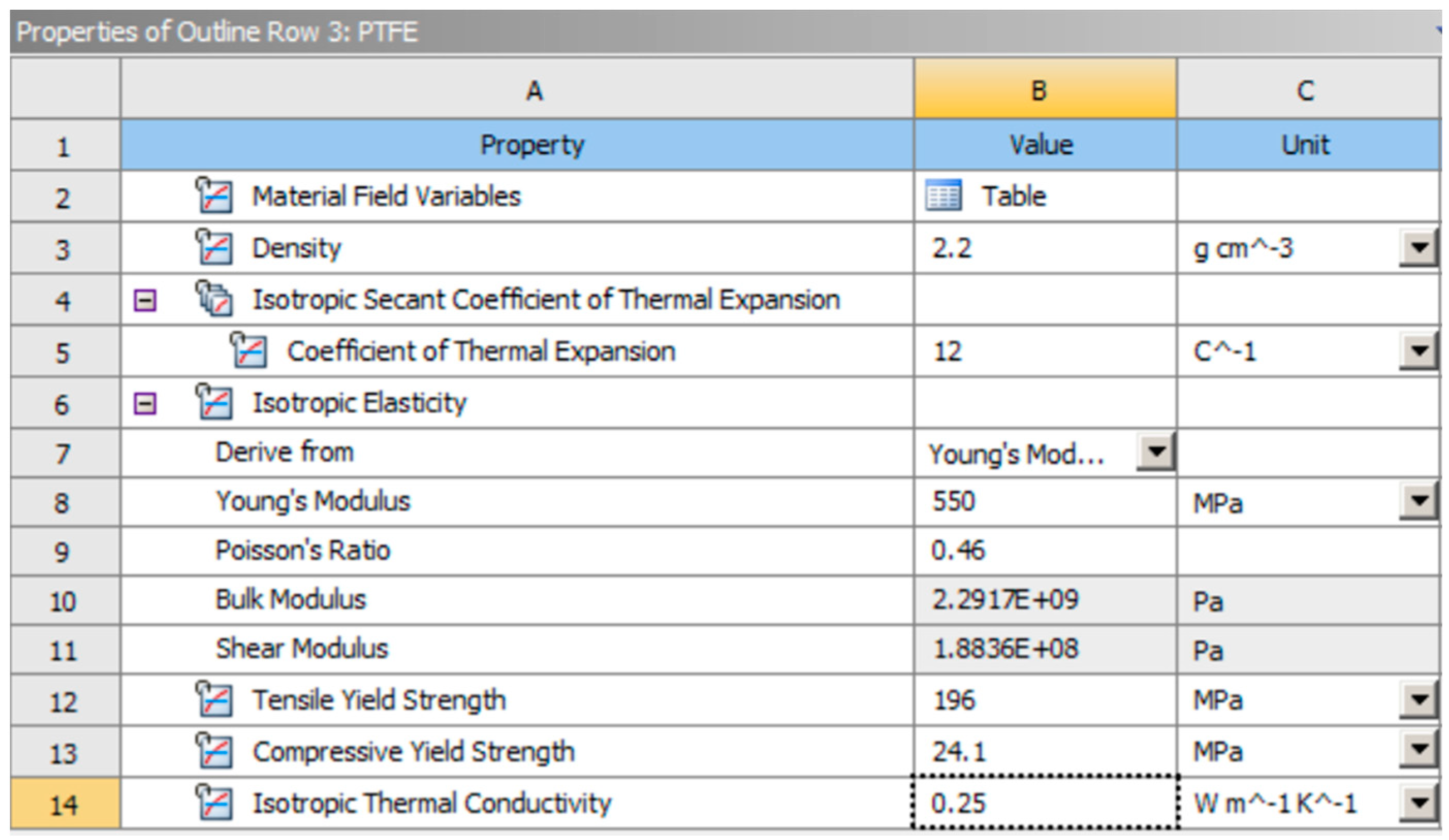This screenshot has width=1449, height=840.
Task: Open the Density unit dropdown
Action: (1419, 248)
